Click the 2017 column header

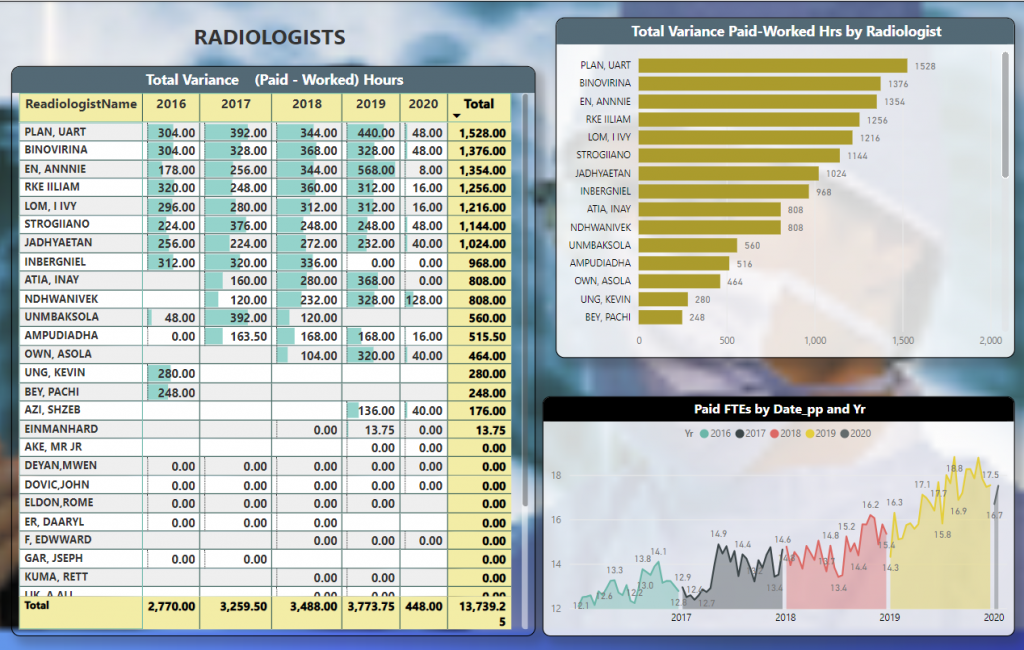tap(235, 104)
